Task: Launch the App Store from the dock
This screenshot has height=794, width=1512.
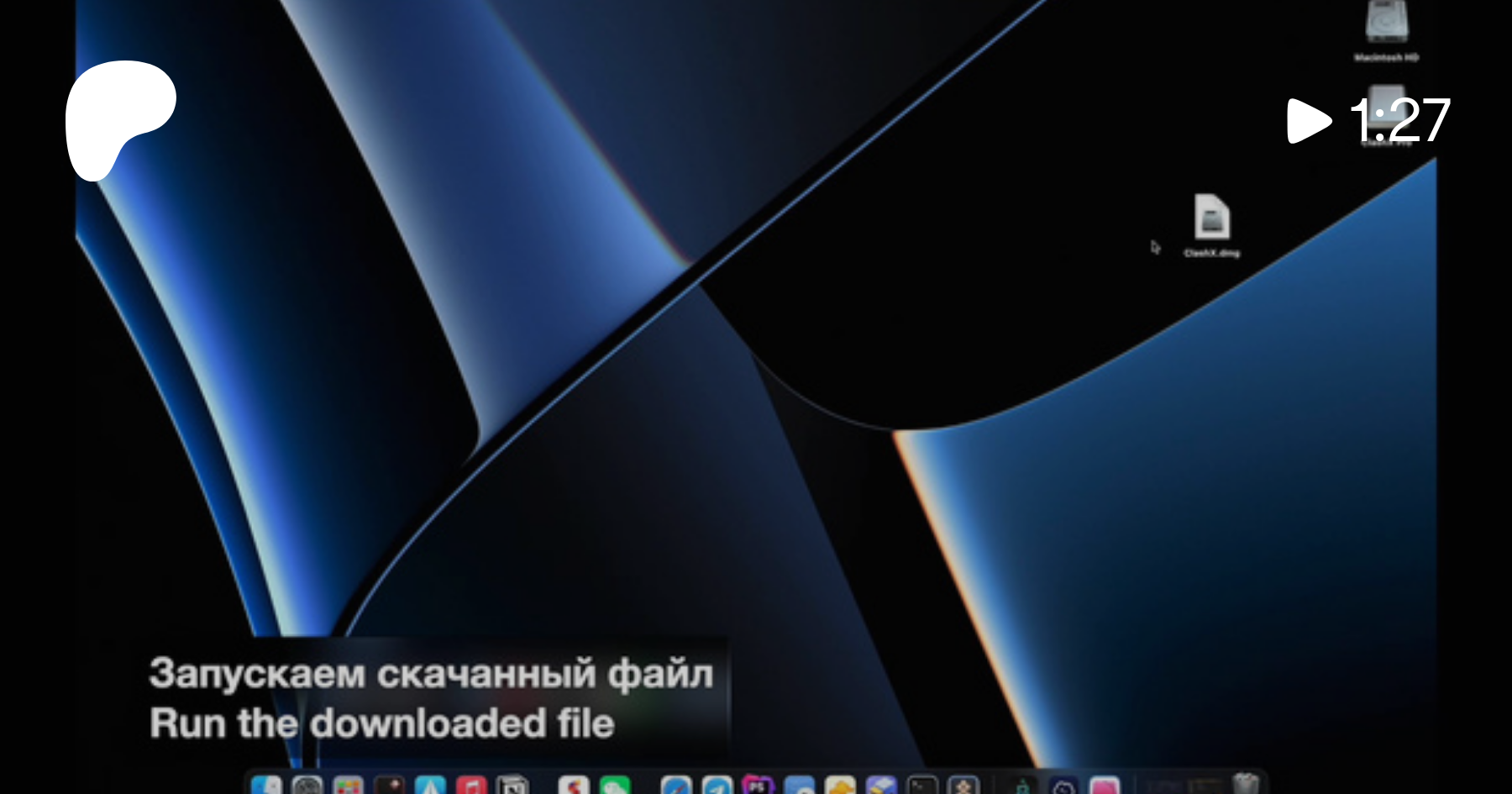Action: (x=430, y=786)
